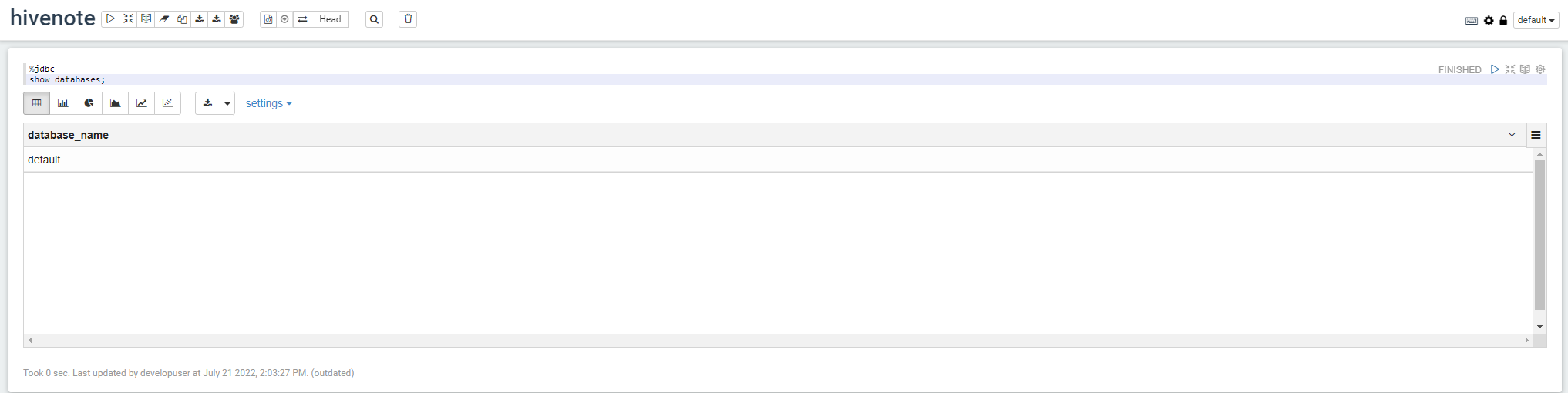Select table view for results
The width and height of the screenshot is (1568, 393).
(x=37, y=103)
